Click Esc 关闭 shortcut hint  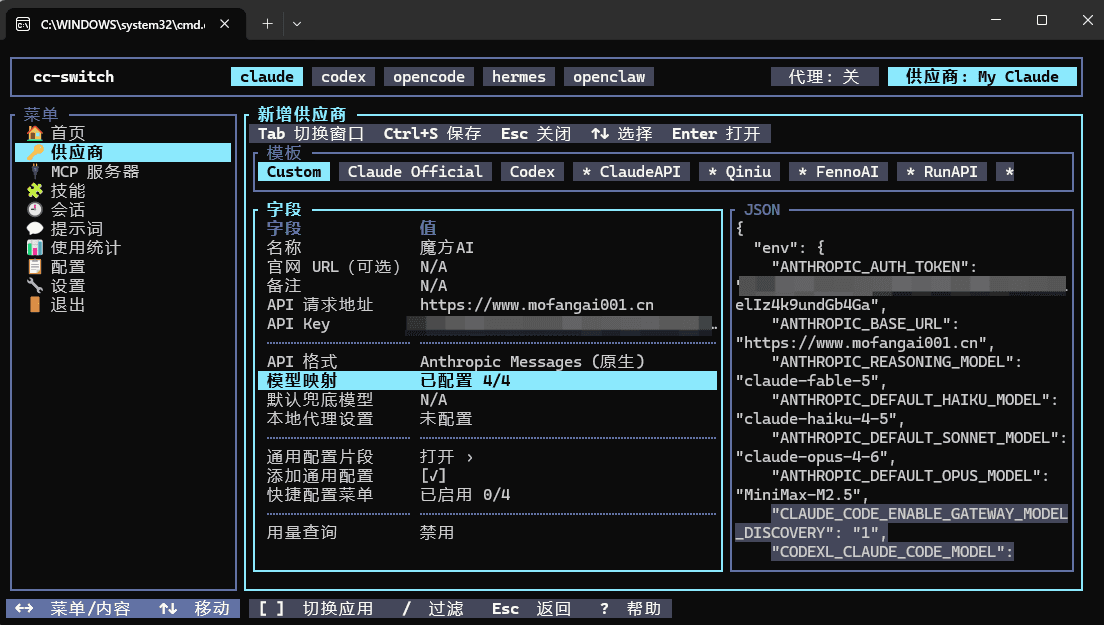pos(536,134)
